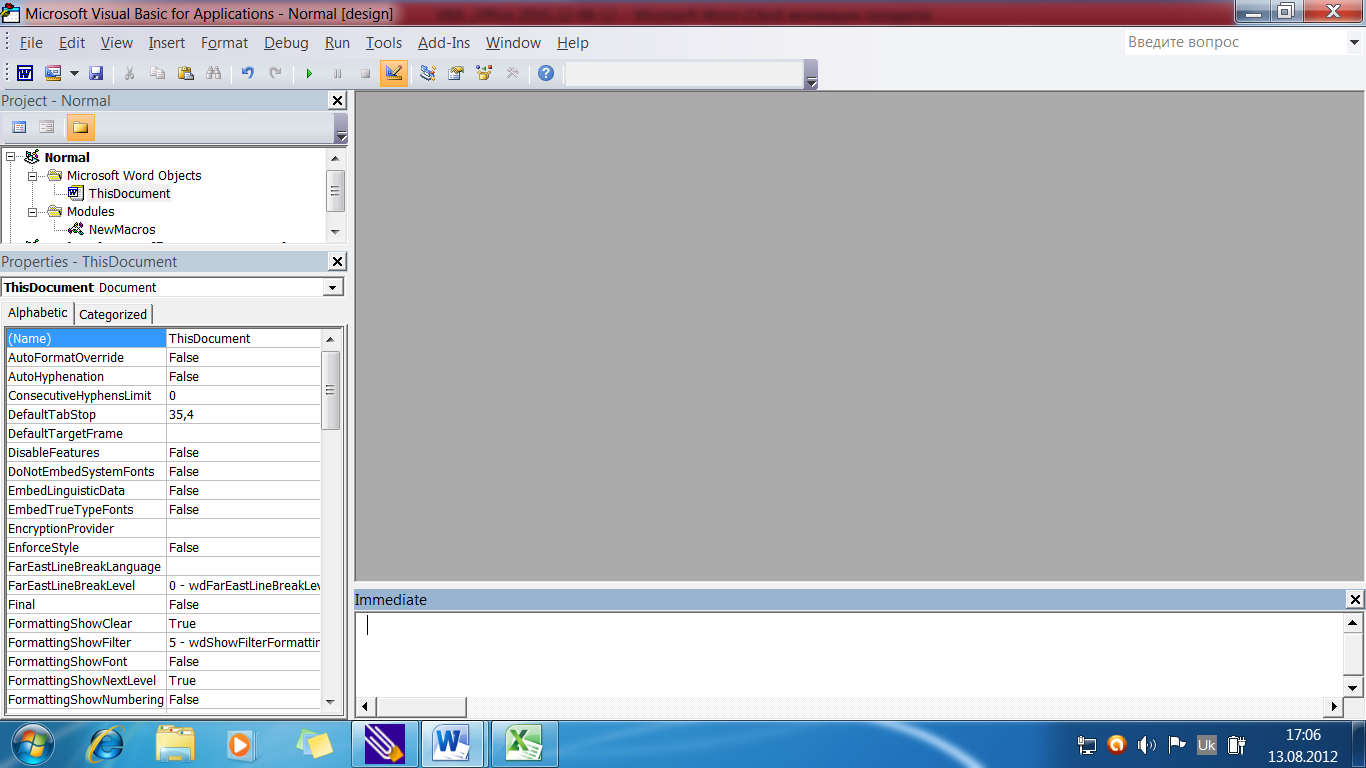Collapse the Modules folder

(x=33, y=211)
